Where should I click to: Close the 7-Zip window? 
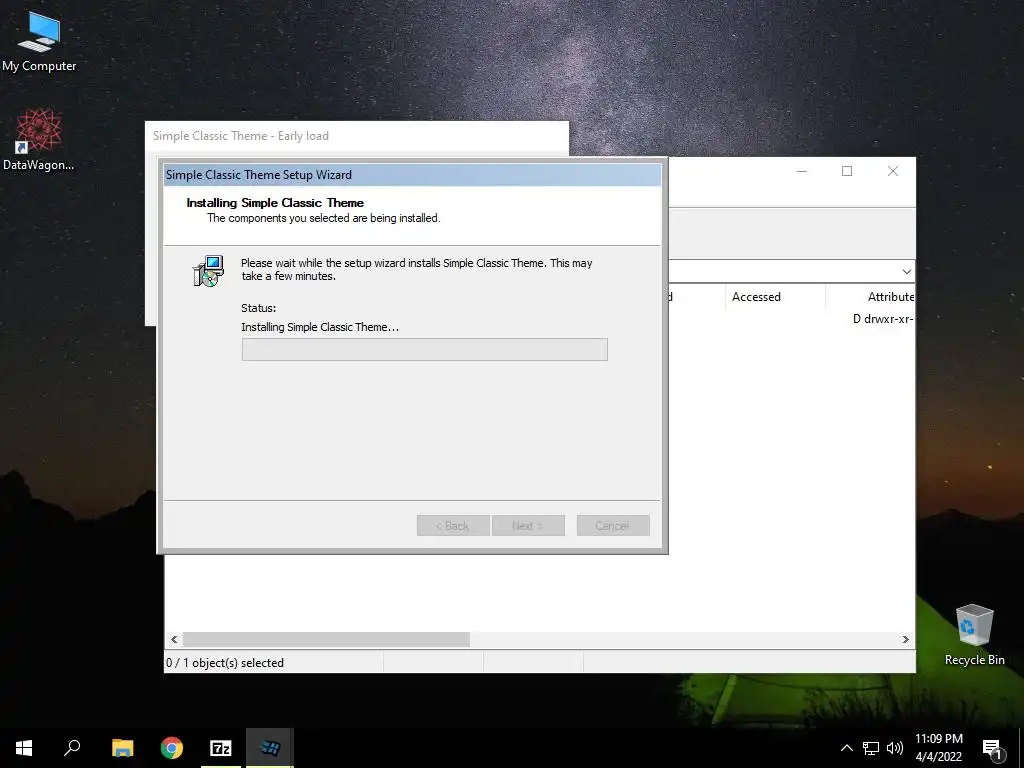893,171
